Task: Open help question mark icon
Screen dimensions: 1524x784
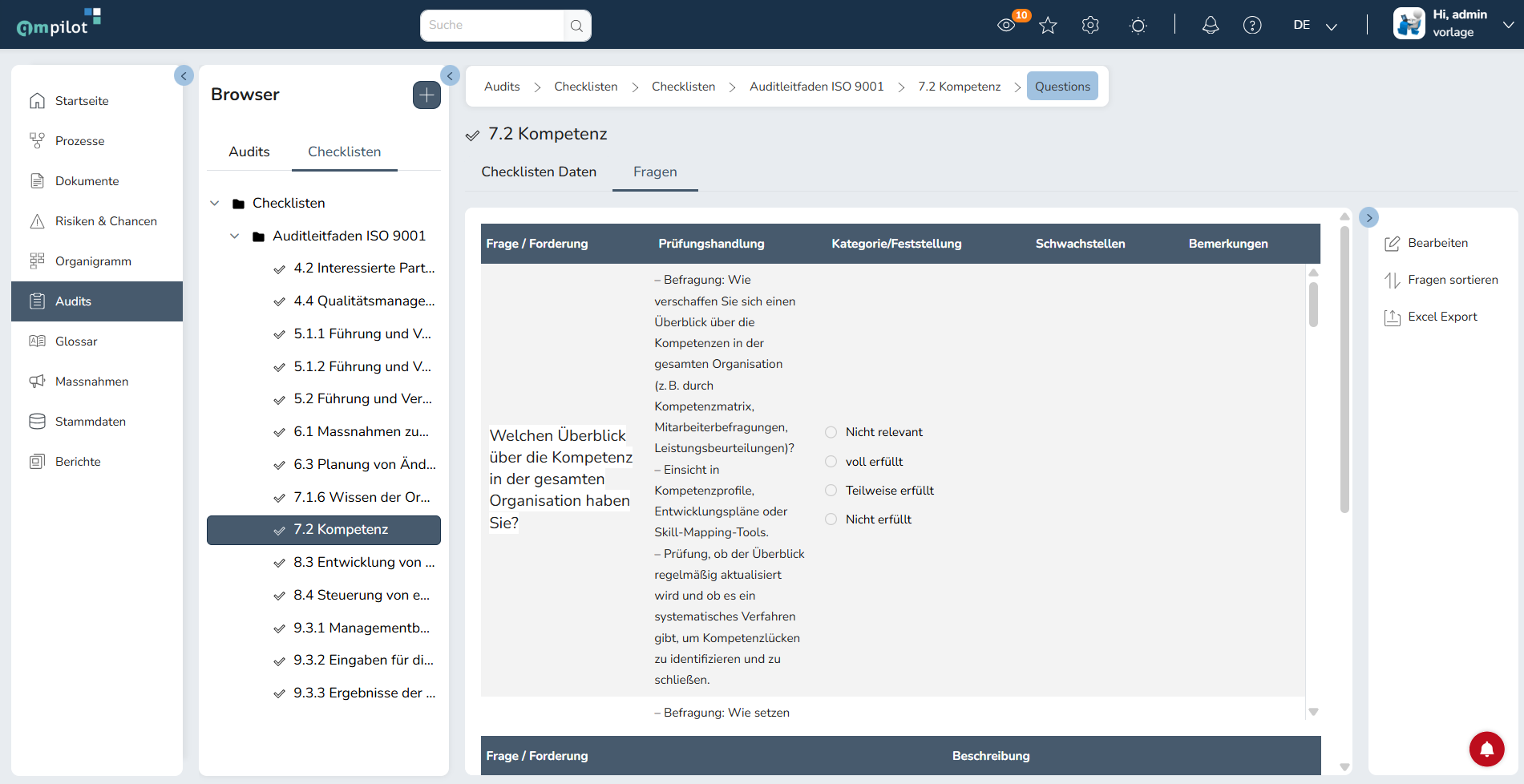Action: click(1252, 26)
